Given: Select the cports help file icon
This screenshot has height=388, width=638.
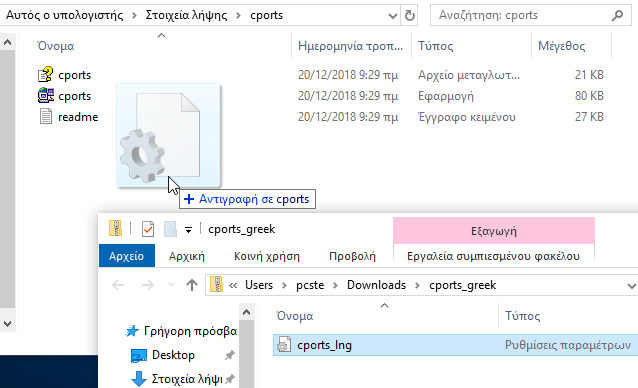Looking at the screenshot, I should click(x=46, y=75).
